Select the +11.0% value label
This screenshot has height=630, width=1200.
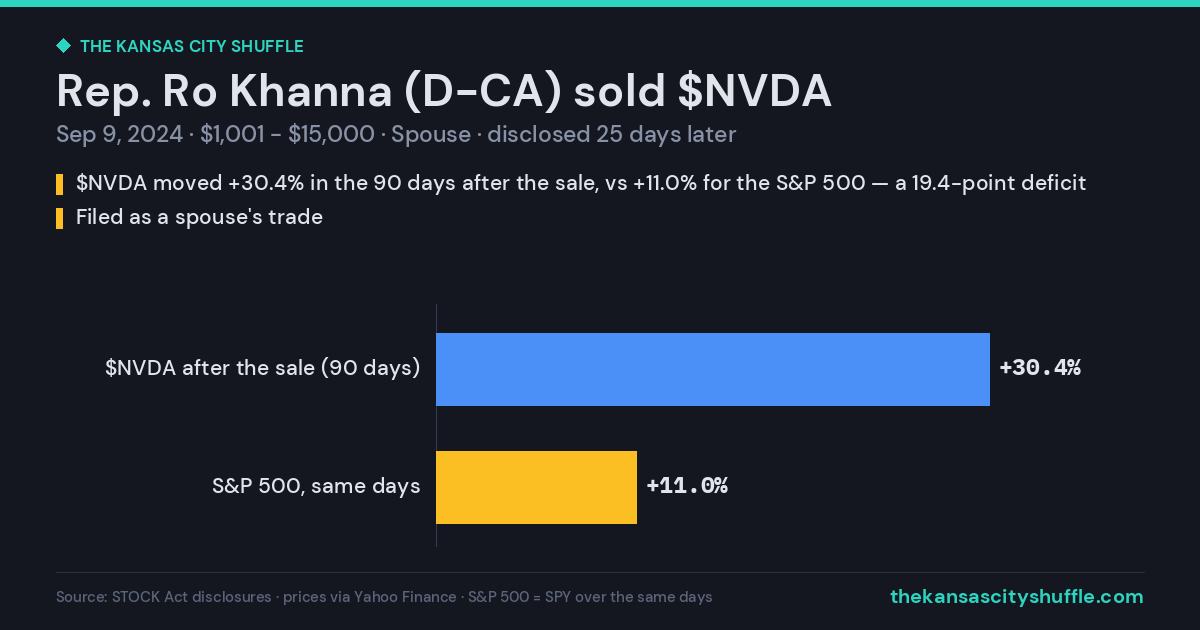[687, 487]
